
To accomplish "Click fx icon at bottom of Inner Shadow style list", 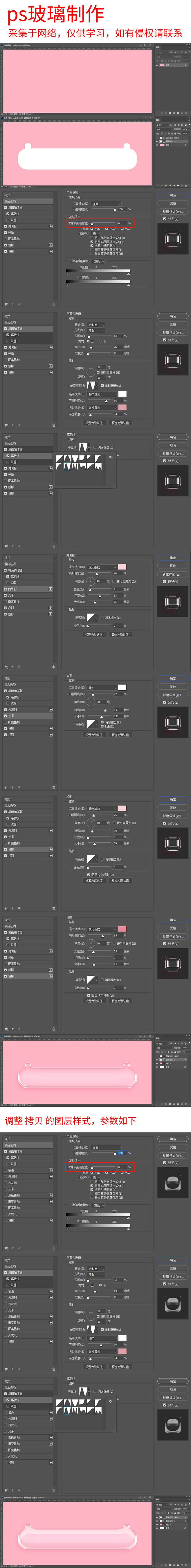I will [x=7, y=666].
